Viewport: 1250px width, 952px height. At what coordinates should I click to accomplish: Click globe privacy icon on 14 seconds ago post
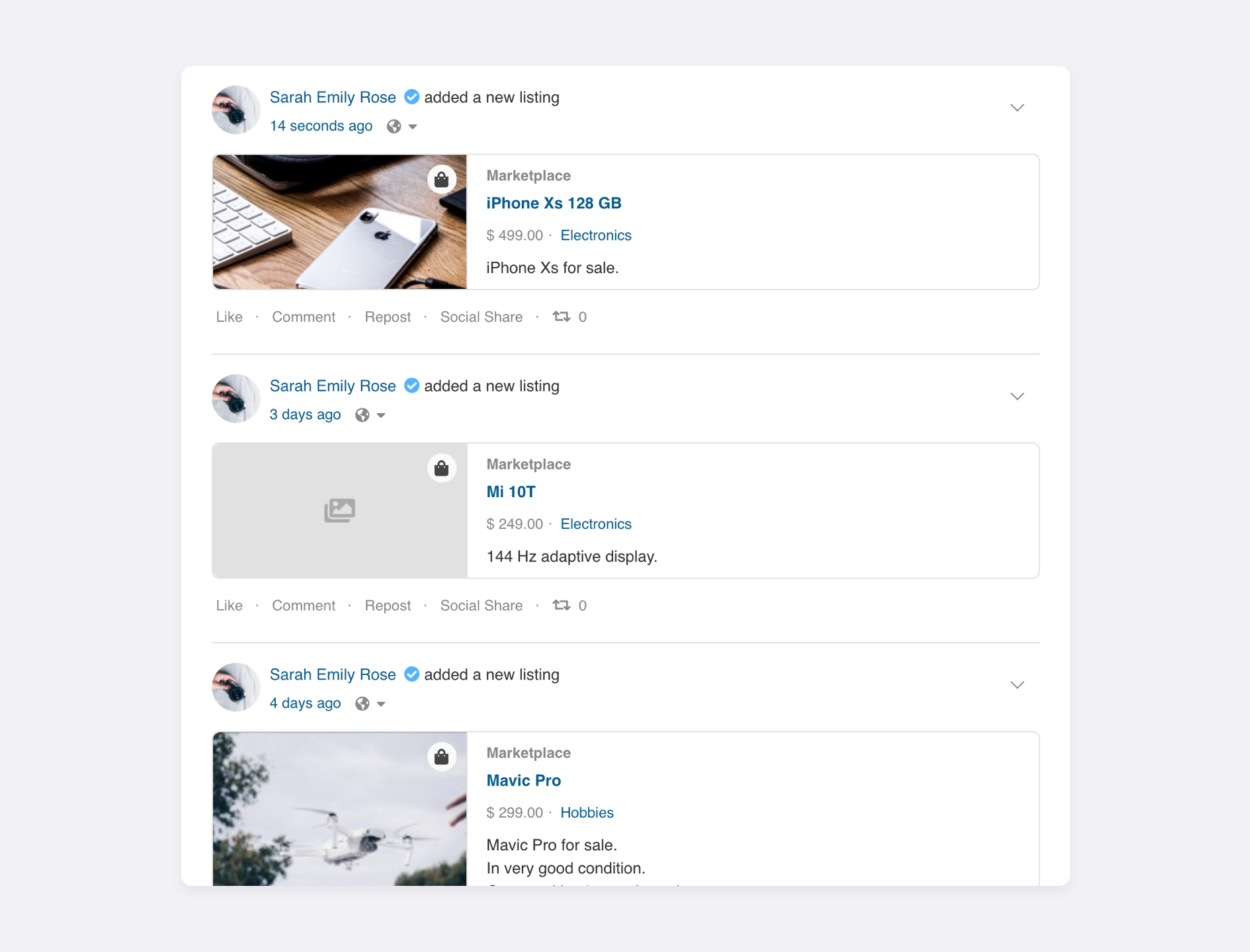click(x=394, y=126)
